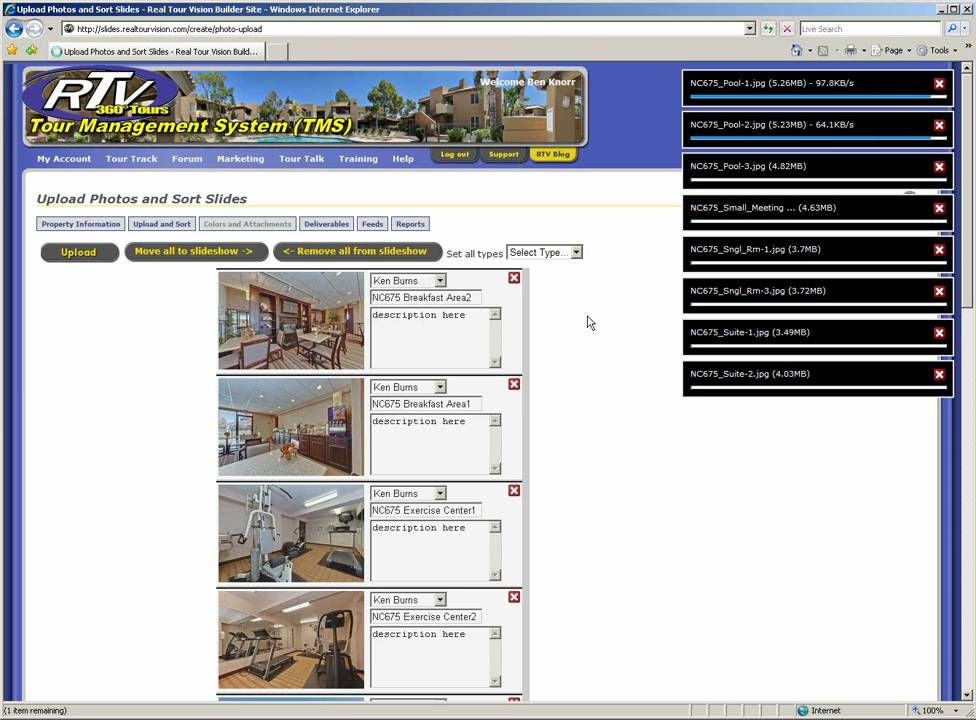Switch to Deliverables tab
This screenshot has height=720, width=976.
(x=327, y=224)
